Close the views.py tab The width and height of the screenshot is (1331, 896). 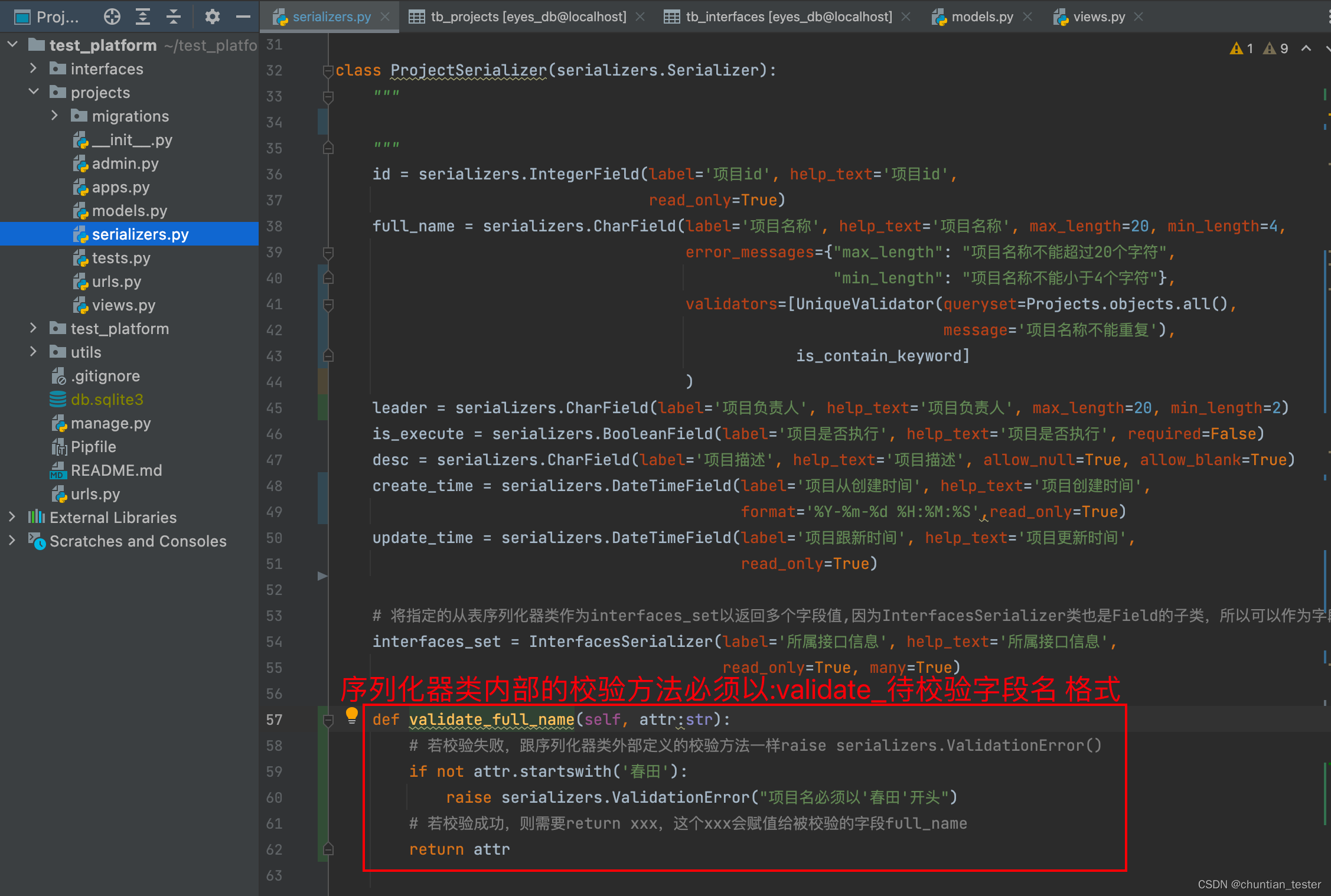(1138, 16)
